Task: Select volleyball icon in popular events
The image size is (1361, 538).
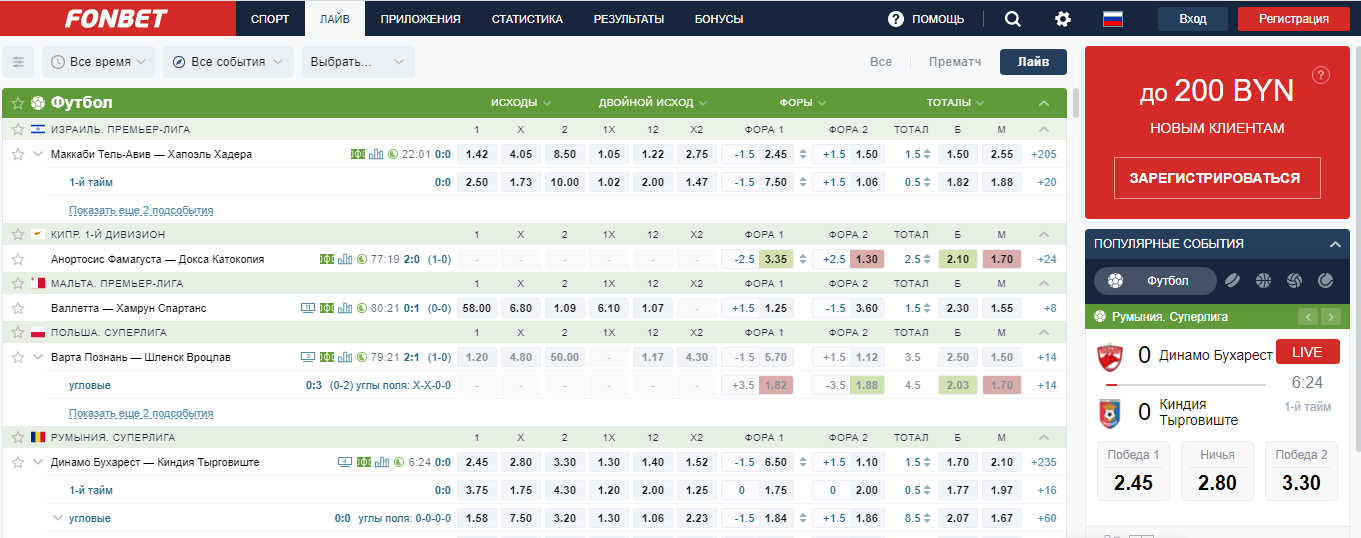Action: point(1294,281)
